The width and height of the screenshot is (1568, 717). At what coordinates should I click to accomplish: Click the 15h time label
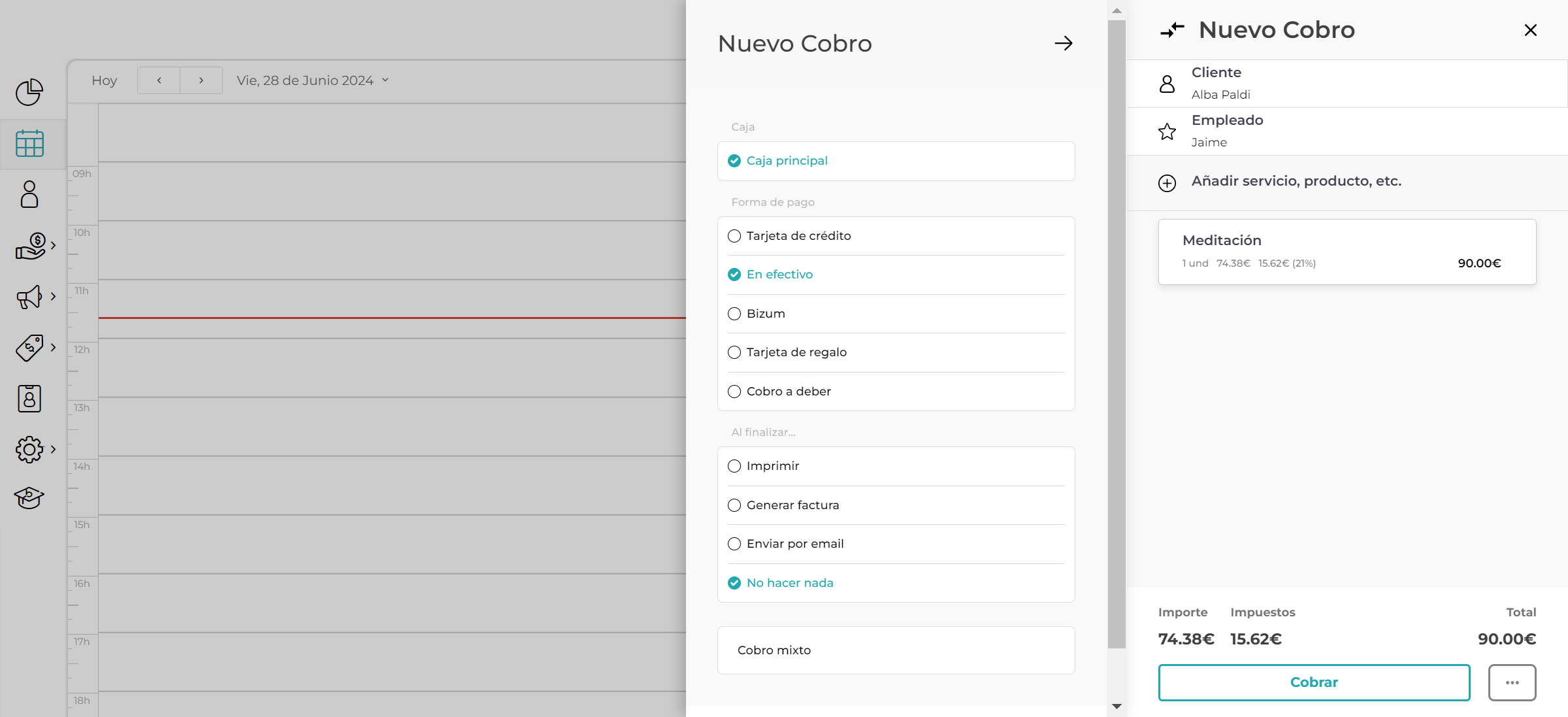tap(82, 525)
